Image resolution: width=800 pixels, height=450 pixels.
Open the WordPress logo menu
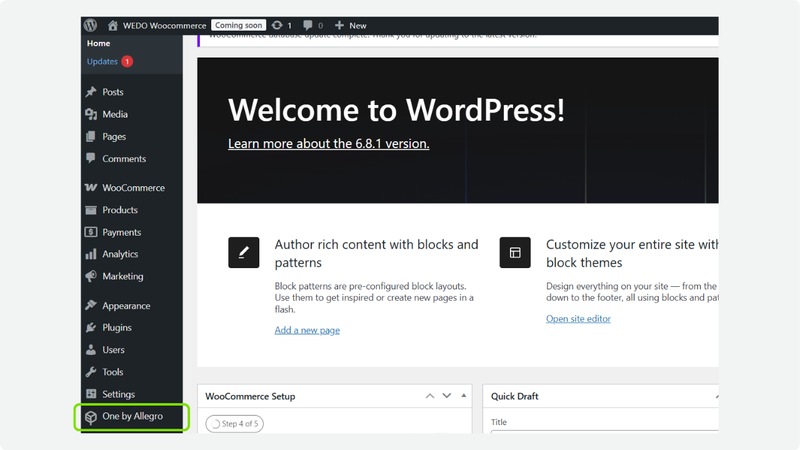pos(91,25)
